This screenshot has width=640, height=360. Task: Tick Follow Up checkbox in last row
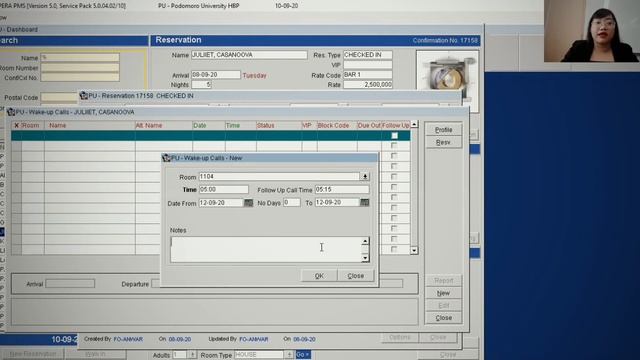pos(394,249)
